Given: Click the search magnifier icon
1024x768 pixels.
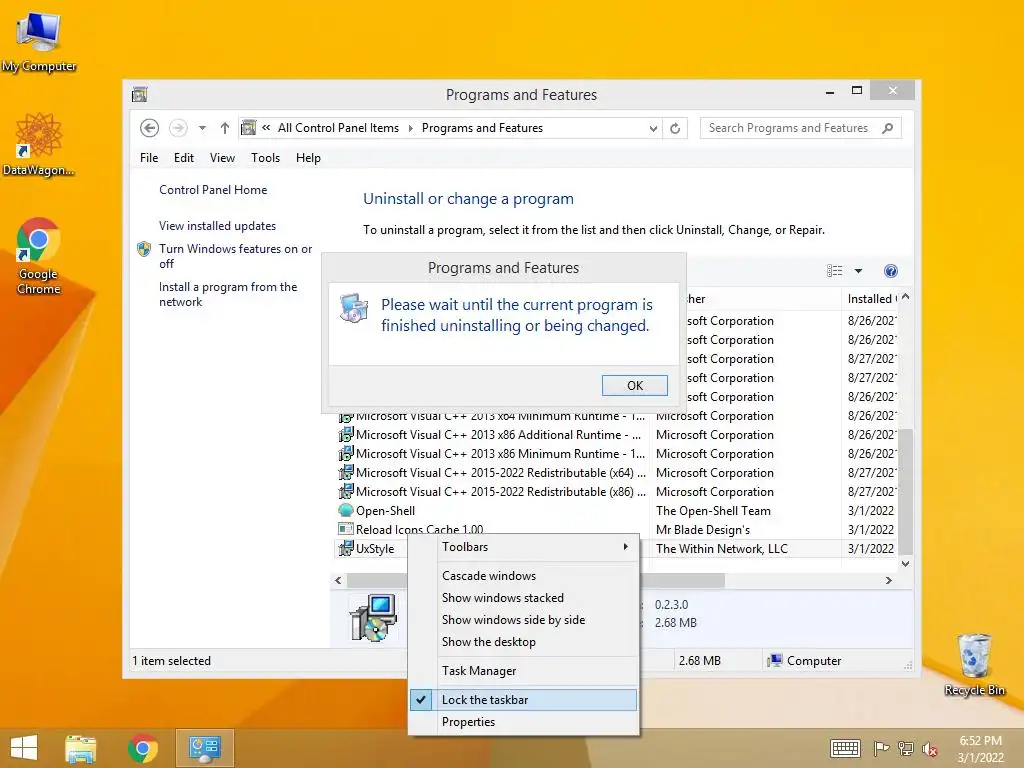Looking at the screenshot, I should point(888,128).
